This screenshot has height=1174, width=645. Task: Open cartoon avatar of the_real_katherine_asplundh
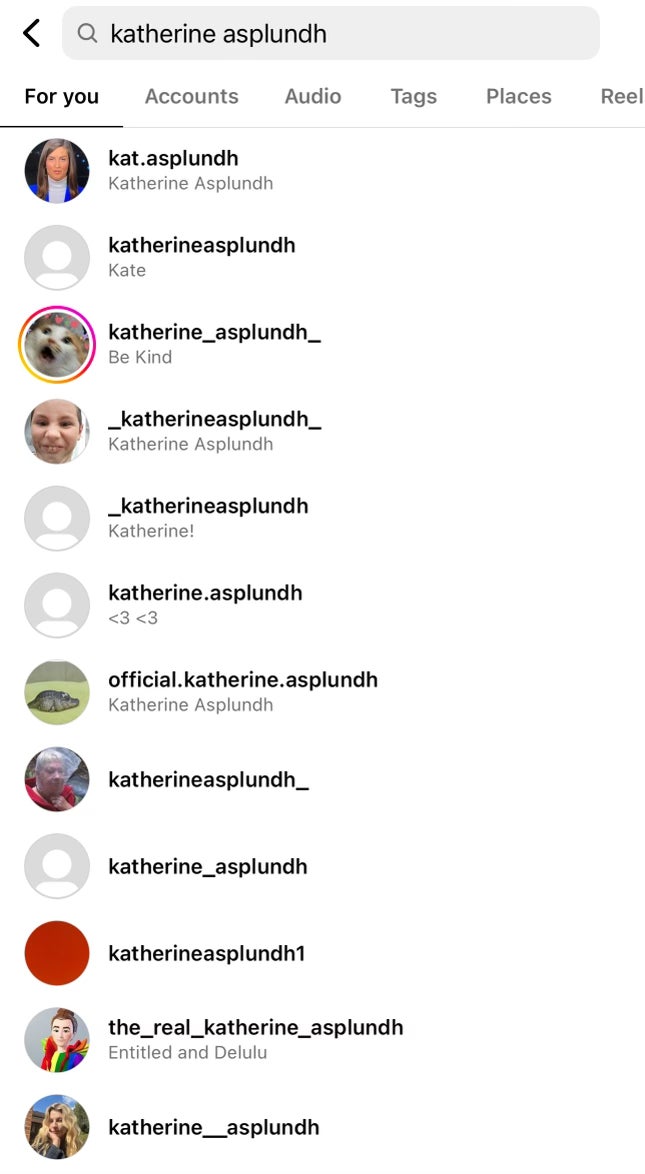[57, 1039]
